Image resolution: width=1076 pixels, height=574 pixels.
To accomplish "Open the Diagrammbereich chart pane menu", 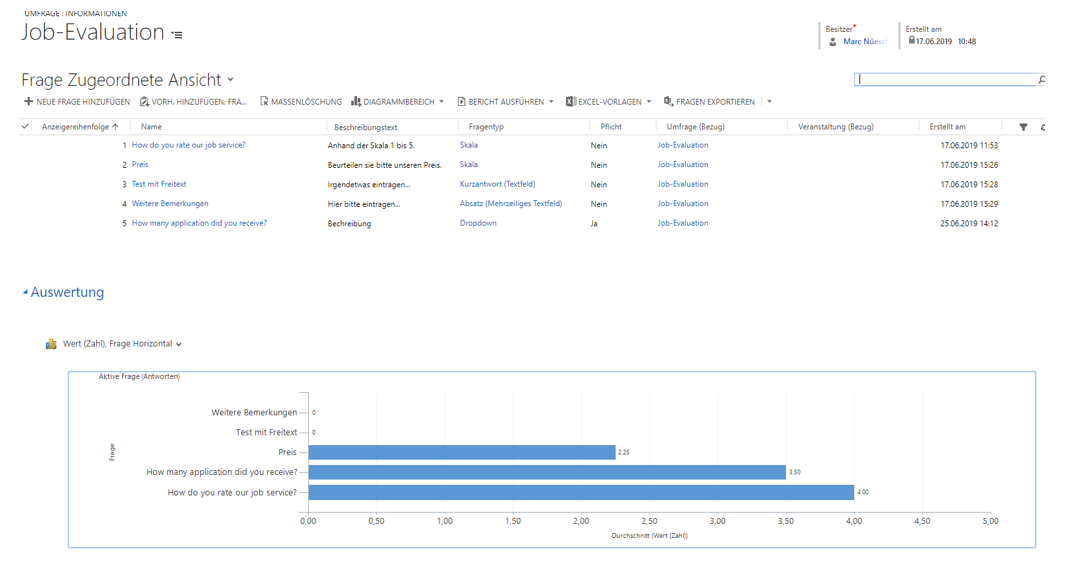I will click(x=393, y=102).
